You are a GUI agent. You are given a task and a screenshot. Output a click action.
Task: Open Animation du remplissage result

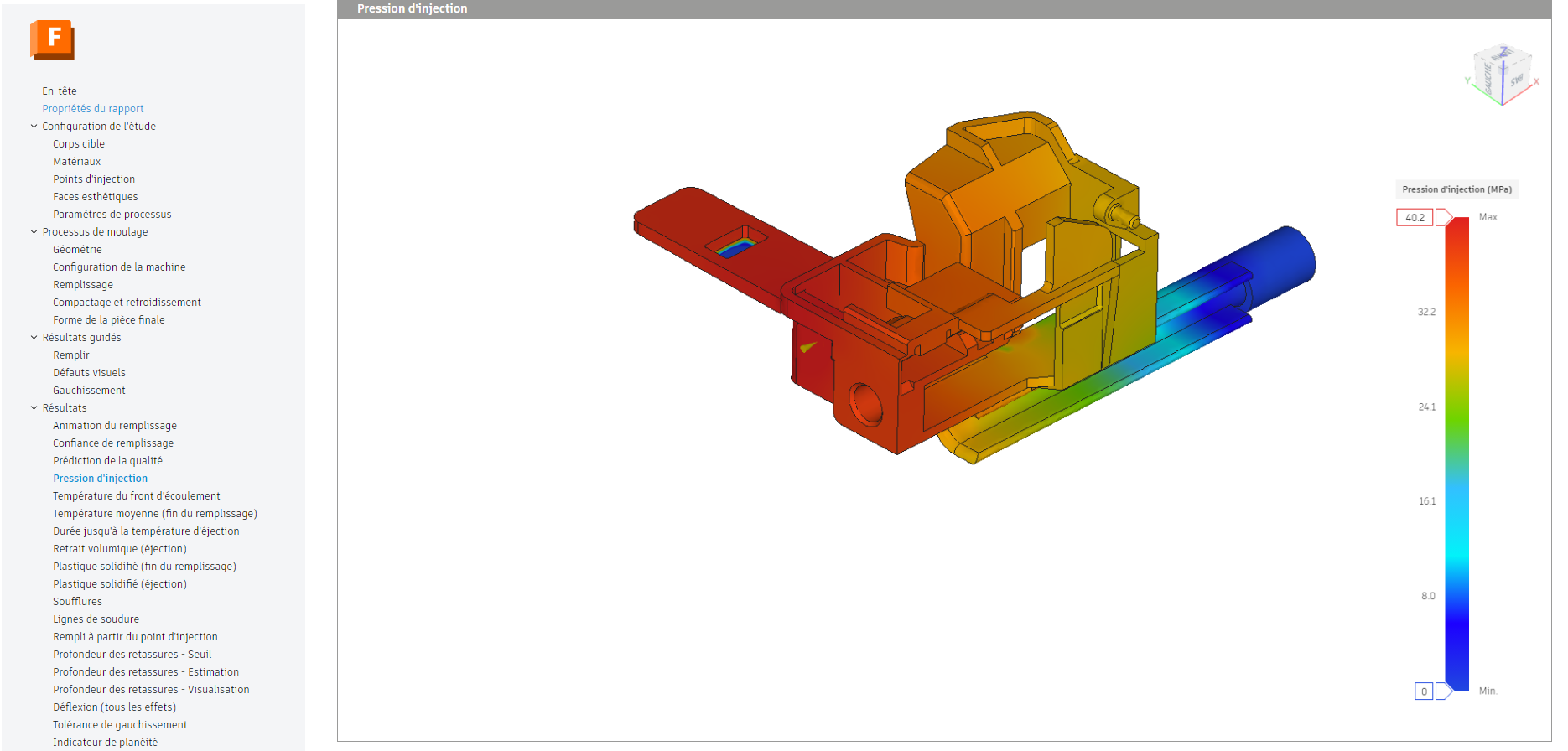[x=115, y=426]
